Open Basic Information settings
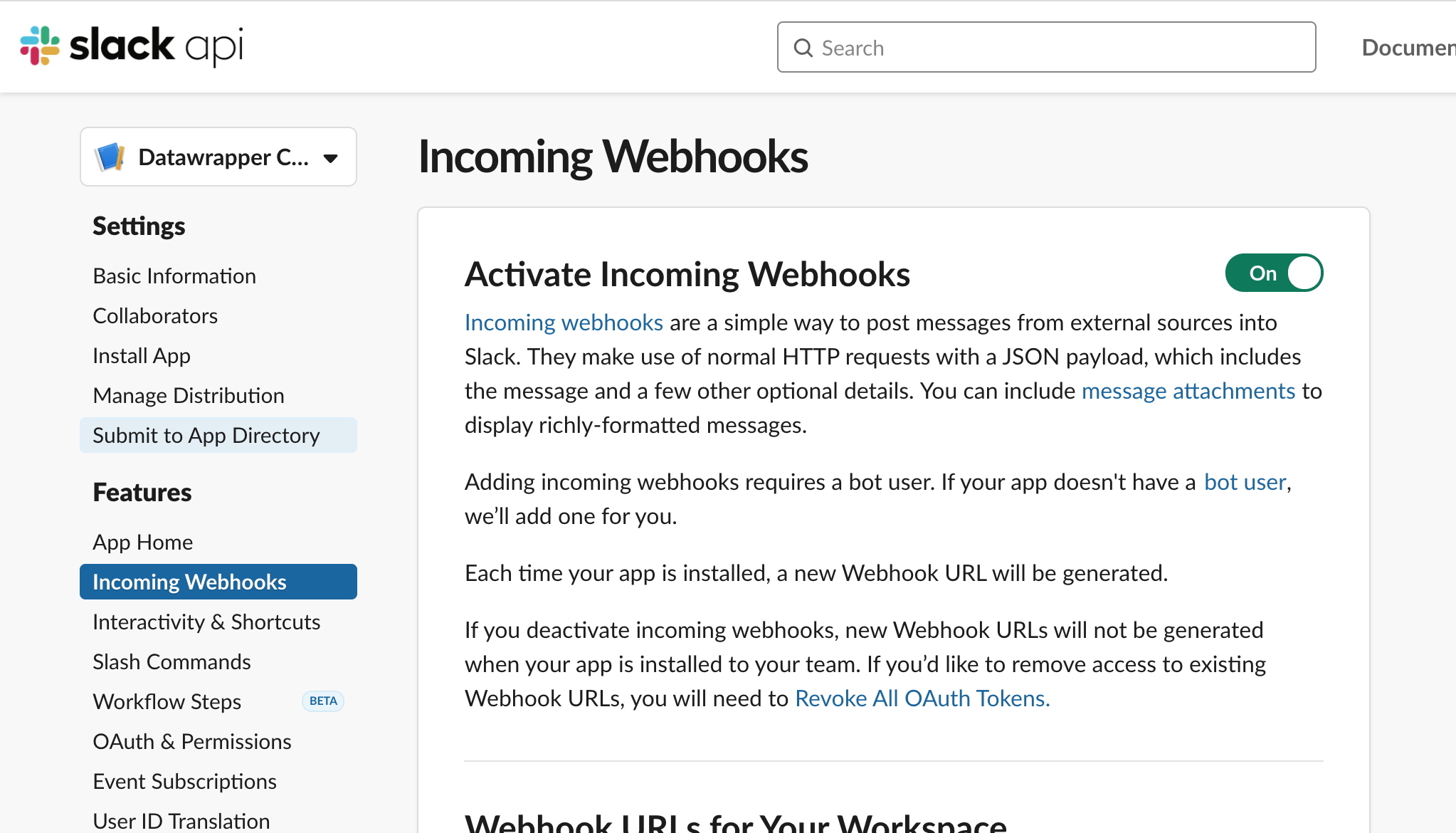 pos(174,276)
